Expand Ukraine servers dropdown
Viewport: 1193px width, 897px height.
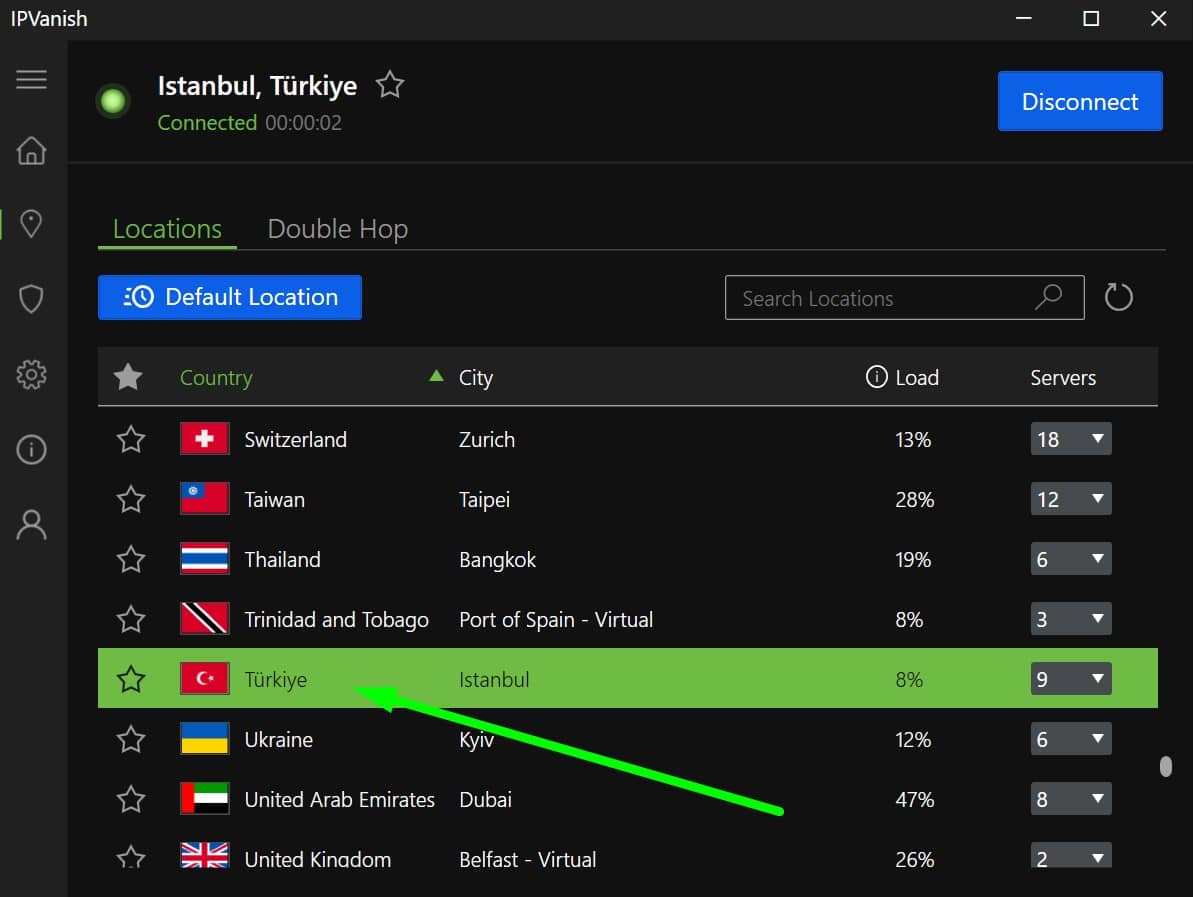[1071, 739]
